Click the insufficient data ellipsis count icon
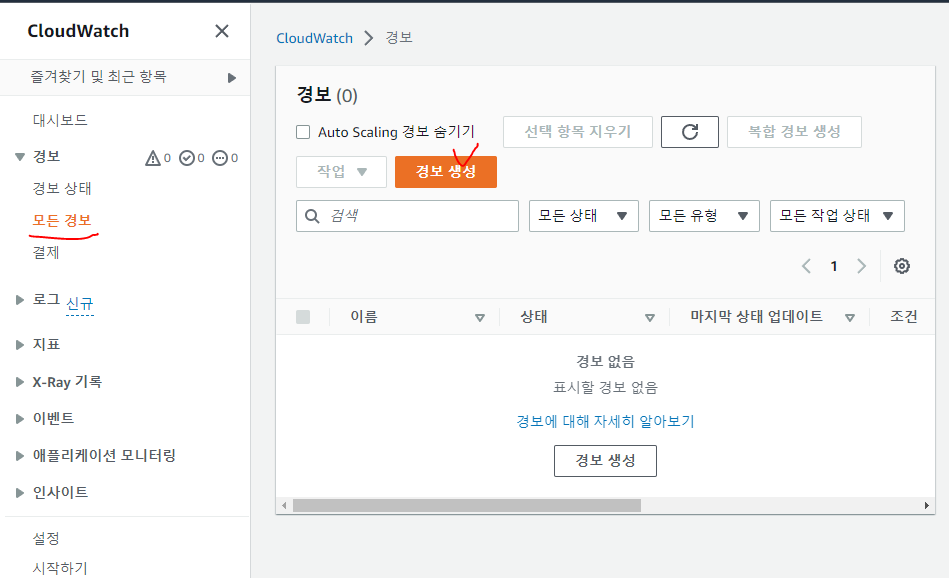The width and height of the screenshot is (949, 578). coord(220,158)
